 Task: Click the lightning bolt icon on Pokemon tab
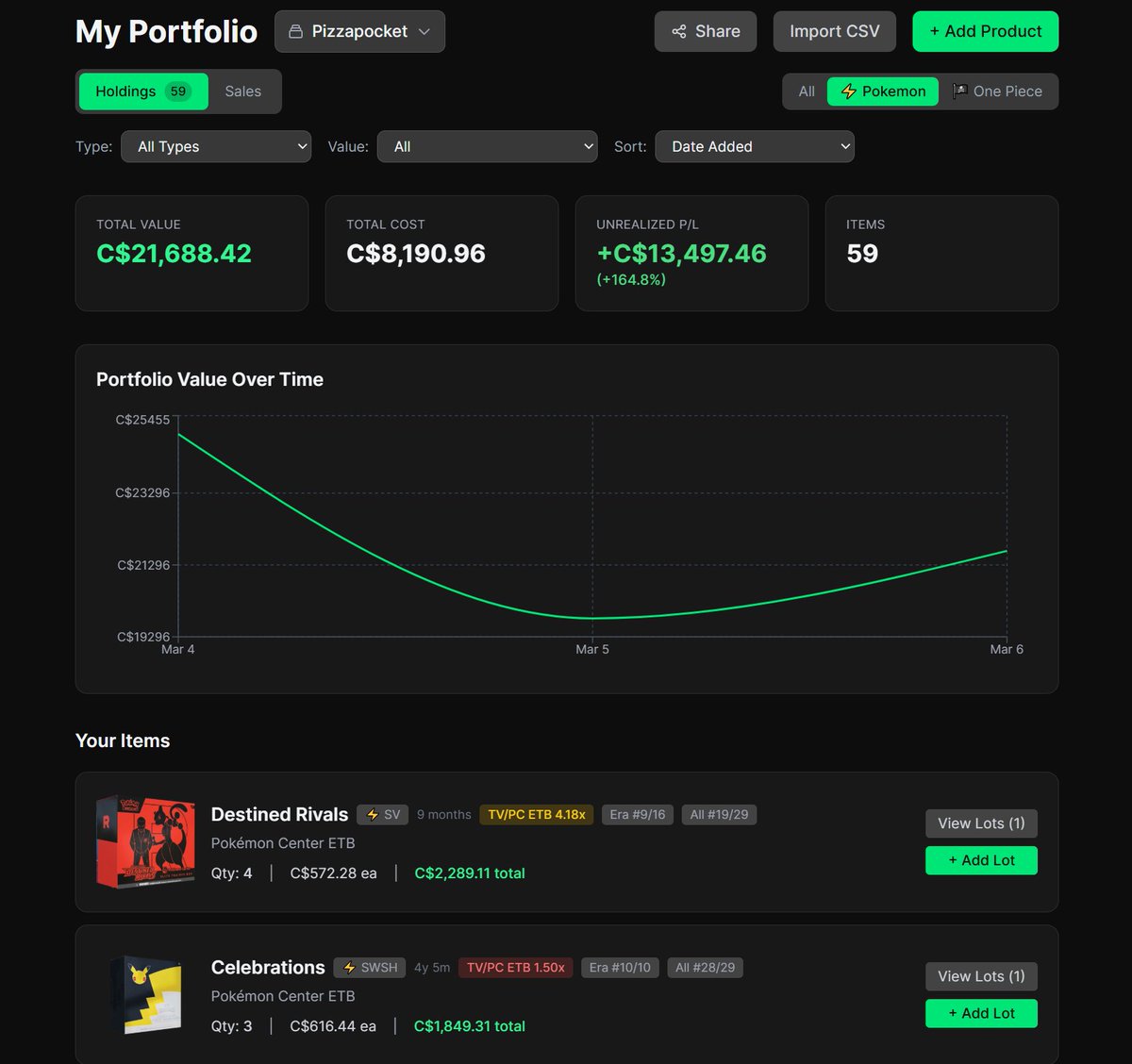point(848,91)
